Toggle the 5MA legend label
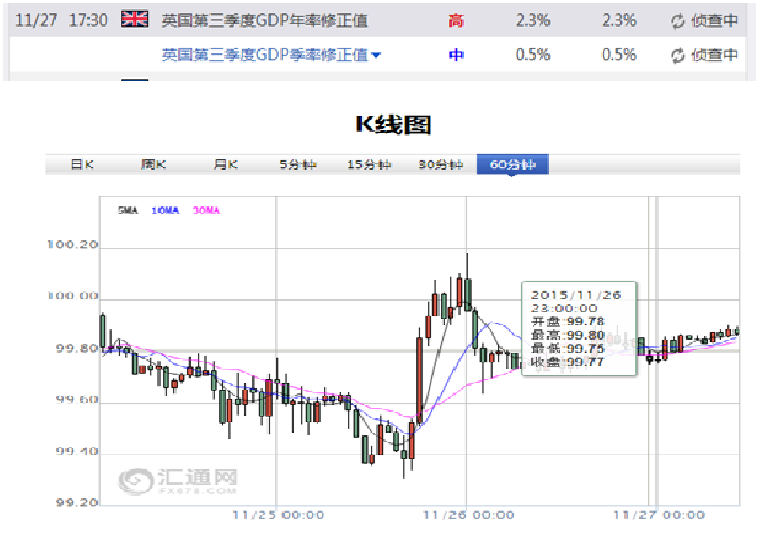 click(128, 211)
